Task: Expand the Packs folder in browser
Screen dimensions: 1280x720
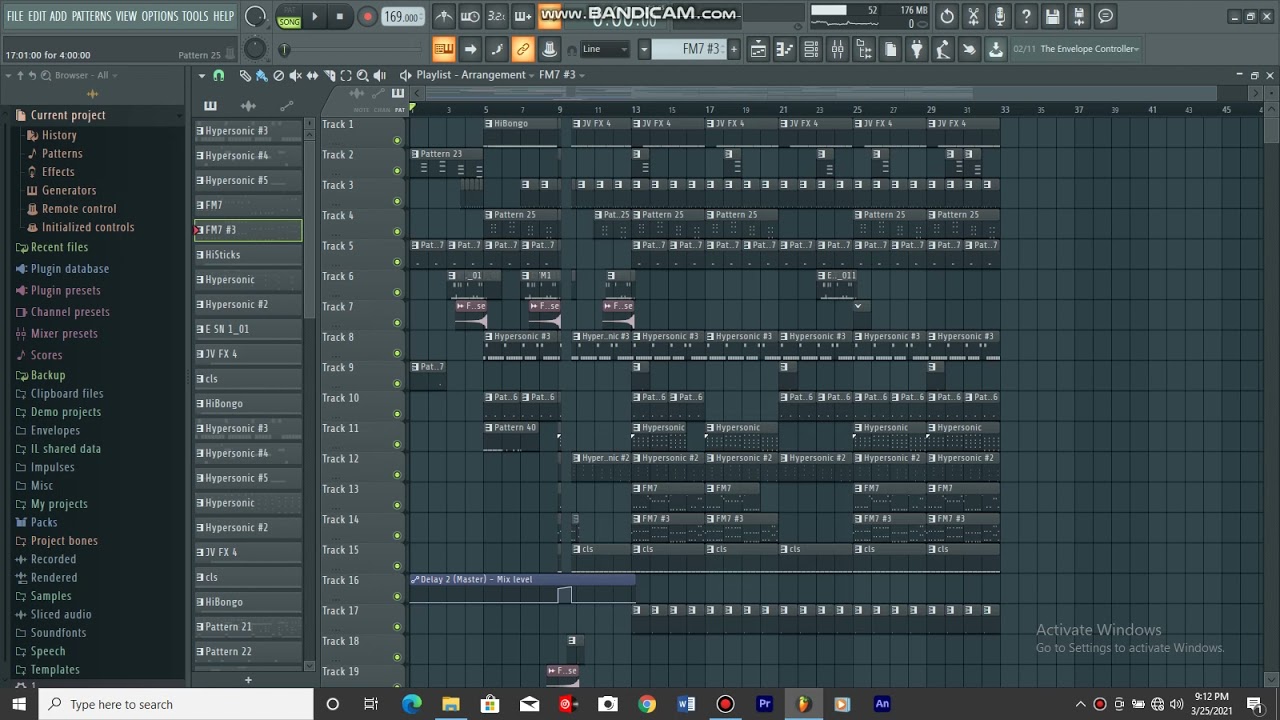Action: point(43,522)
